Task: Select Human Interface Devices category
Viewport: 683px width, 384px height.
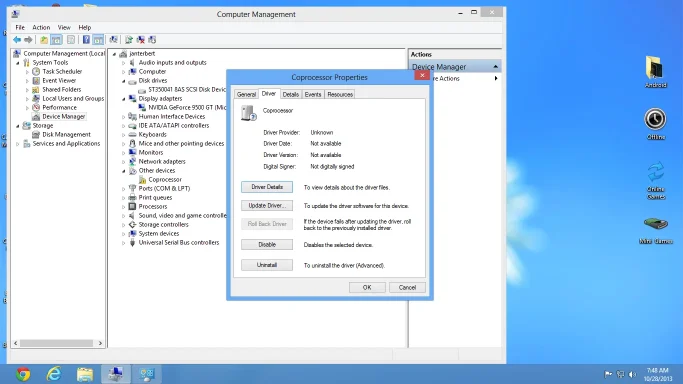Action: pyautogui.click(x=172, y=116)
